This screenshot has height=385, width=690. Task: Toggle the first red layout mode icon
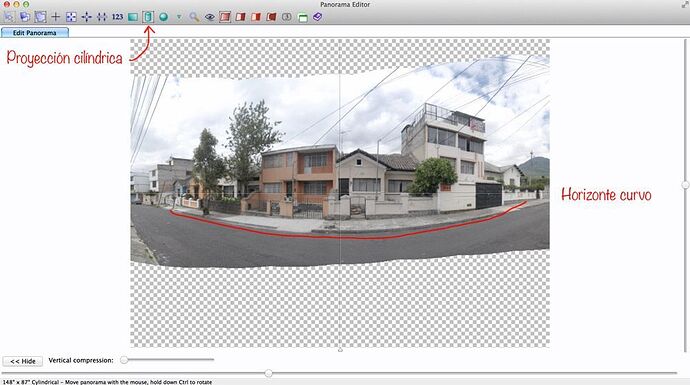pos(225,17)
